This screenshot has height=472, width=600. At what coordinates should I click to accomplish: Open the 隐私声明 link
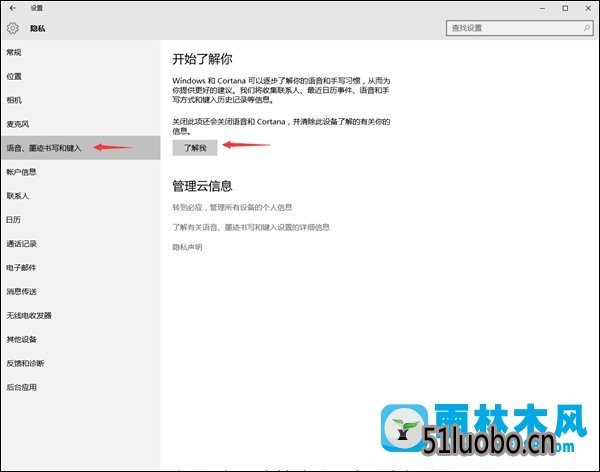point(187,247)
